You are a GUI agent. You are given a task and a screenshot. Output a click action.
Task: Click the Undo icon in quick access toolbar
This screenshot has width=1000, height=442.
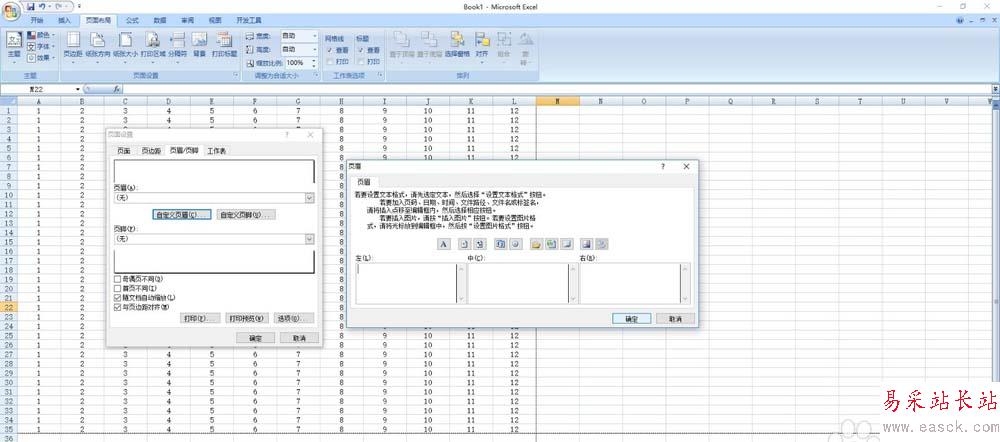tap(42, 6)
